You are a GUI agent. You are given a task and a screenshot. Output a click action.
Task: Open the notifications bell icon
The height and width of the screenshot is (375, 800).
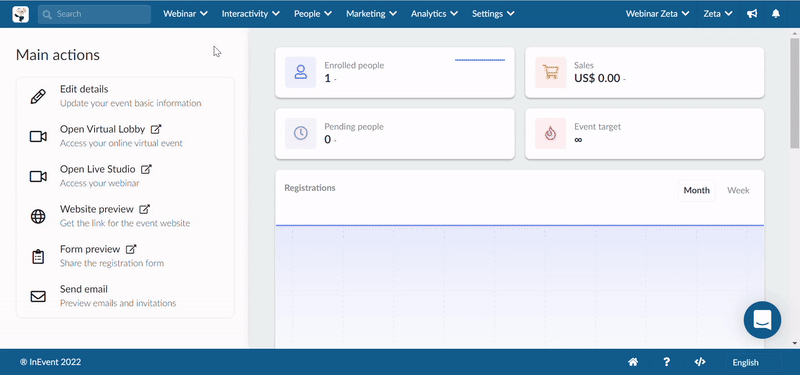click(x=776, y=14)
